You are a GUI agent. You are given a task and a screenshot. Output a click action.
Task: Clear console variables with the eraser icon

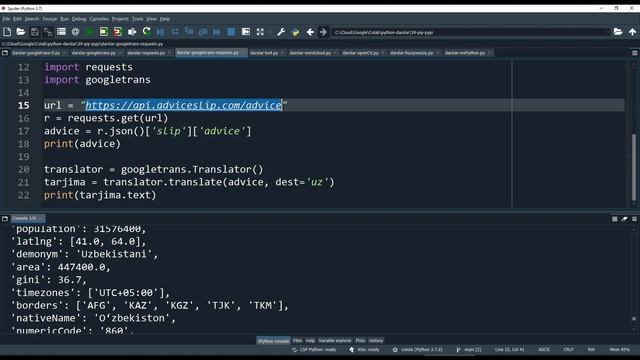(x=624, y=219)
